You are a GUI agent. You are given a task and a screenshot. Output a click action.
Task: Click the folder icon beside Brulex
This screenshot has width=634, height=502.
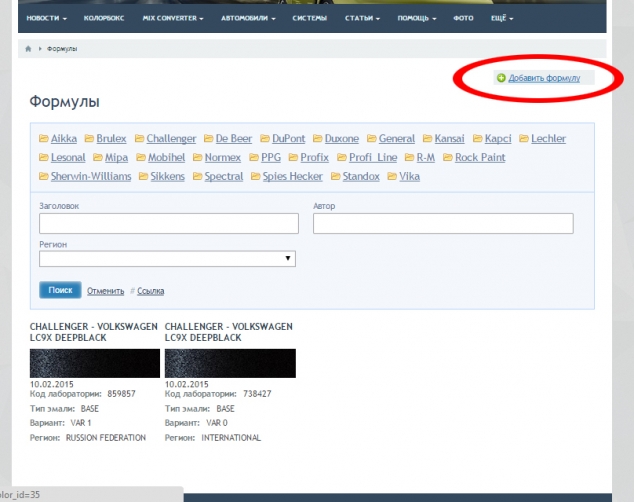89,139
